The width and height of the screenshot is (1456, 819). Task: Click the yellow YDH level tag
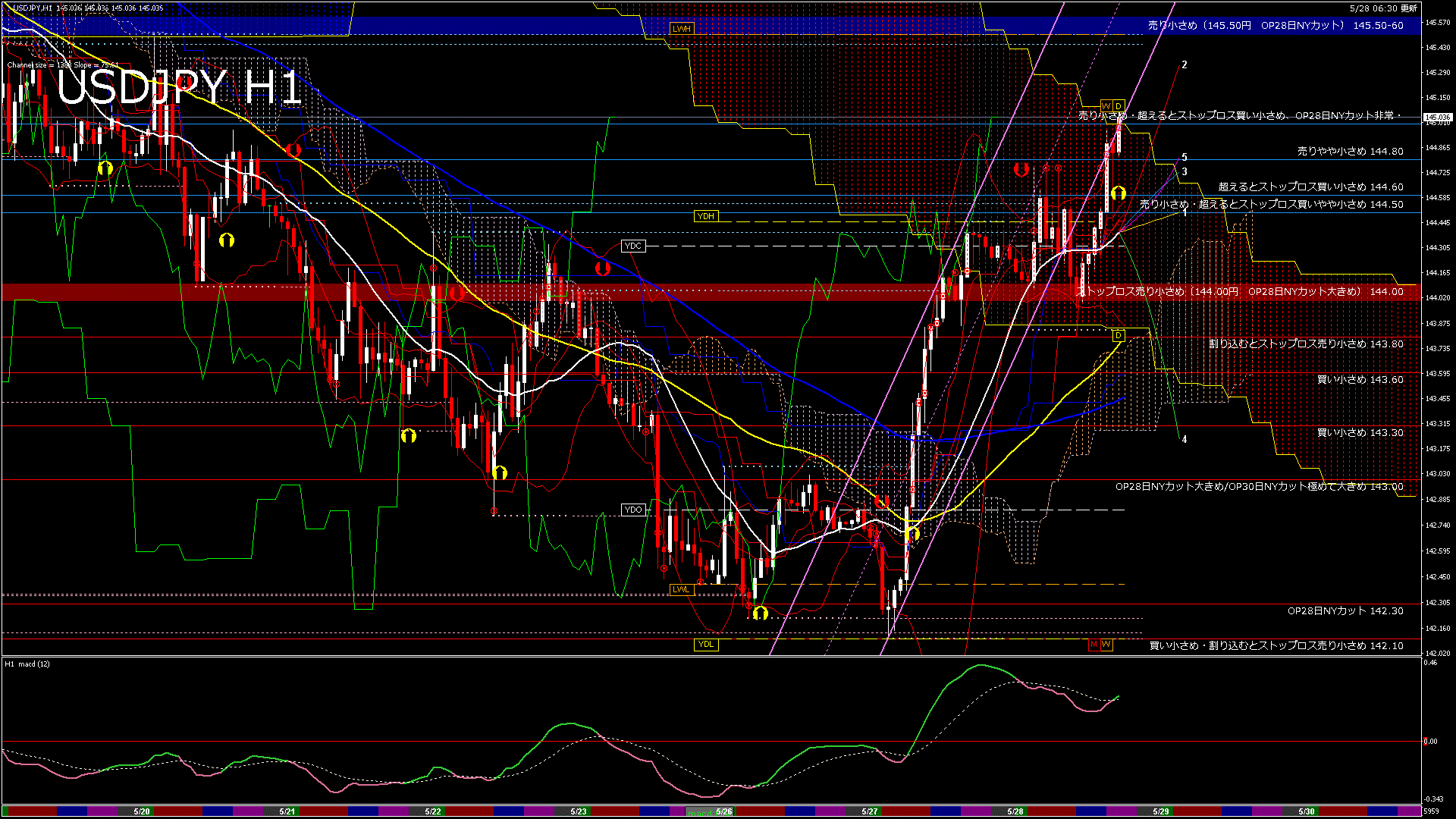point(705,216)
